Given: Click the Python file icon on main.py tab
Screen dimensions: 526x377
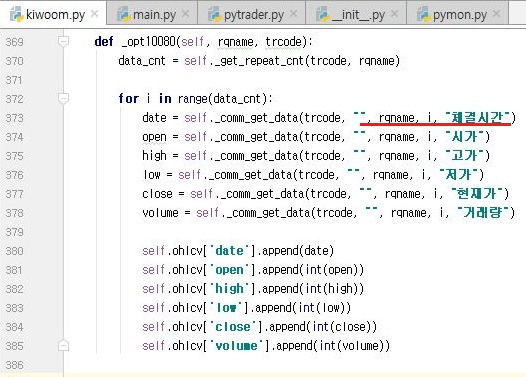Looking at the screenshot, I should pos(123,14).
